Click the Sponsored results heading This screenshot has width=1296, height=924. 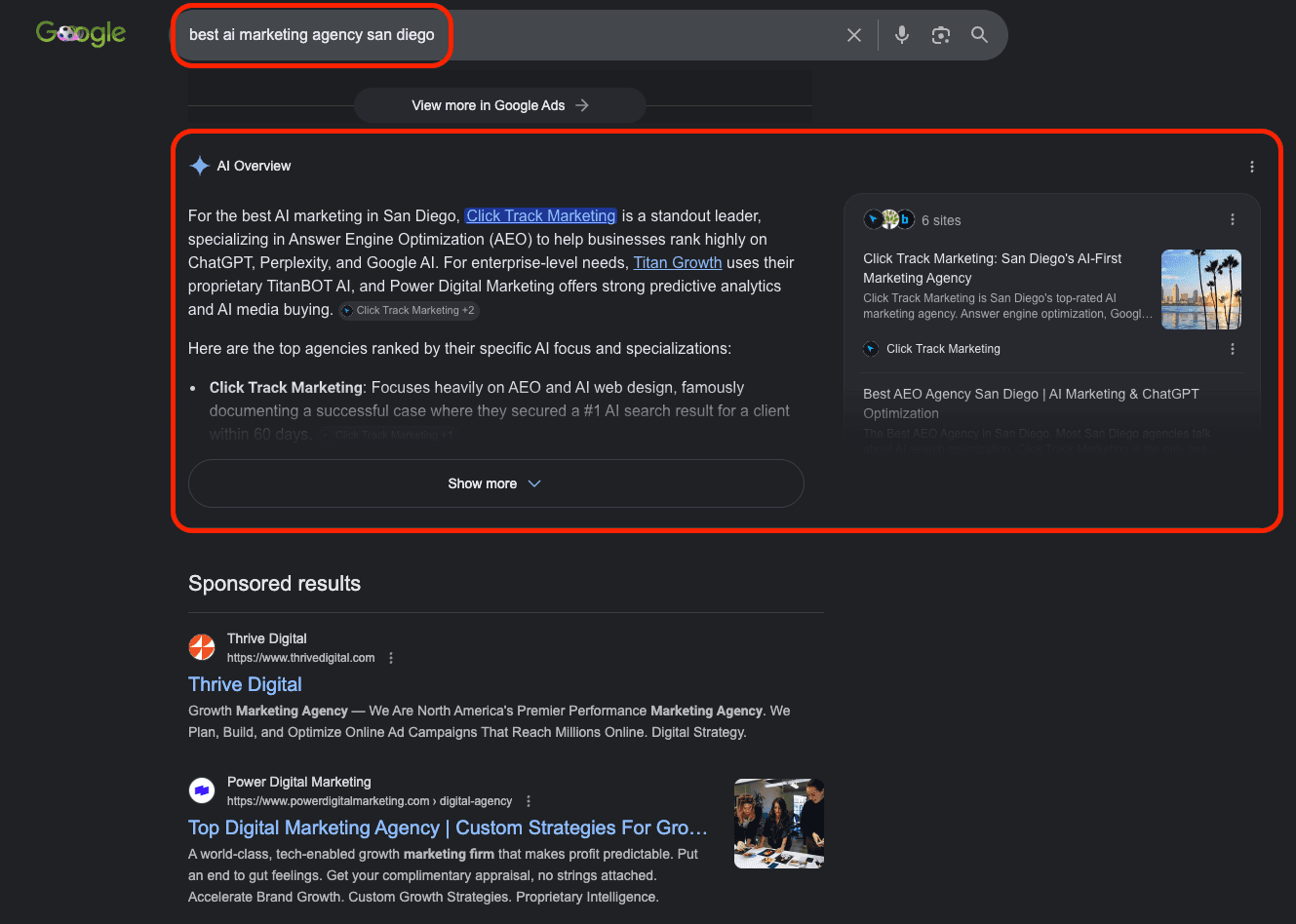click(x=274, y=584)
